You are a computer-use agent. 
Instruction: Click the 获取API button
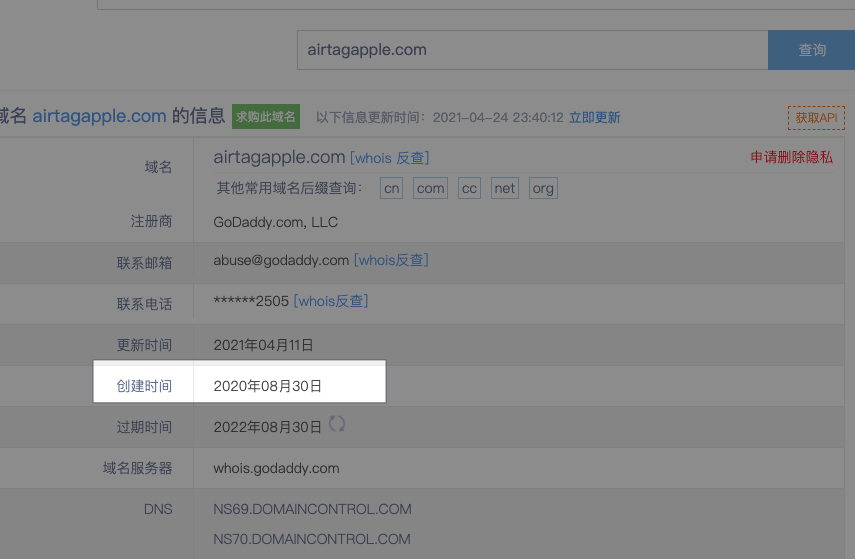point(816,118)
